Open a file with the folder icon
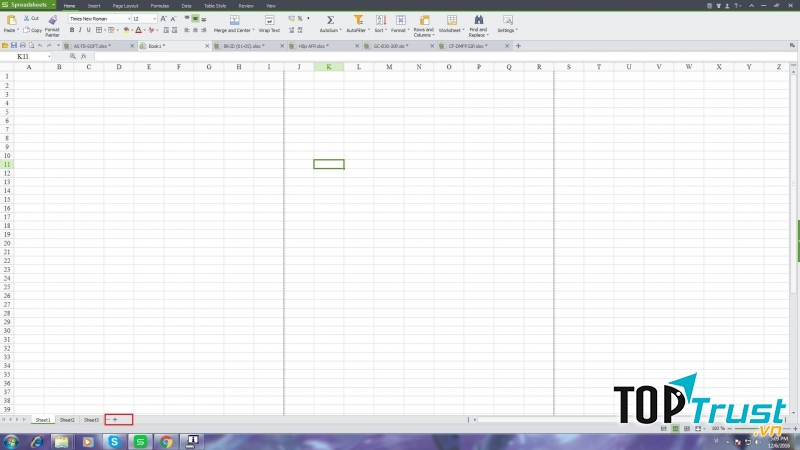Screen dimensions: 800x450 (5, 46)
